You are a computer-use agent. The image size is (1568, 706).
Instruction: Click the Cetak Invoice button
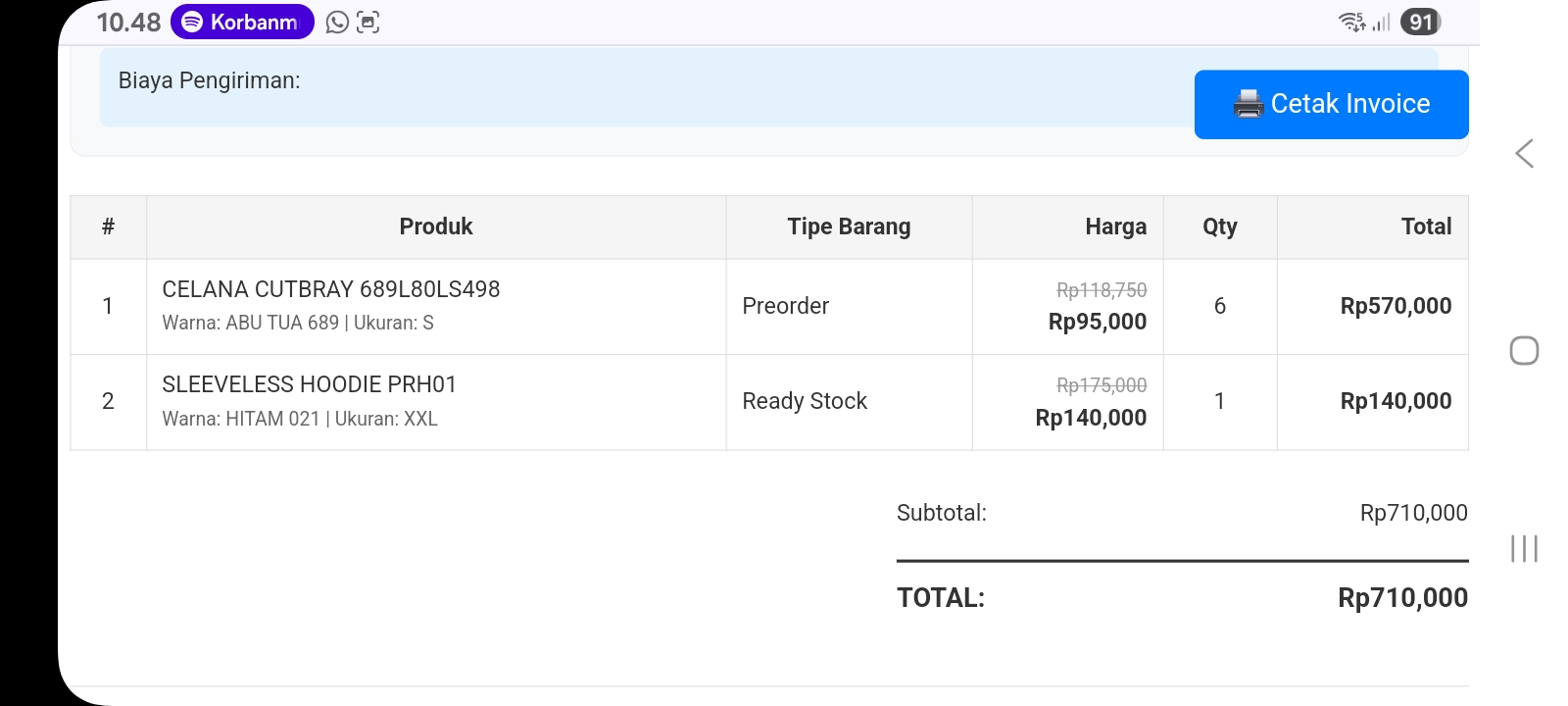[x=1331, y=104]
